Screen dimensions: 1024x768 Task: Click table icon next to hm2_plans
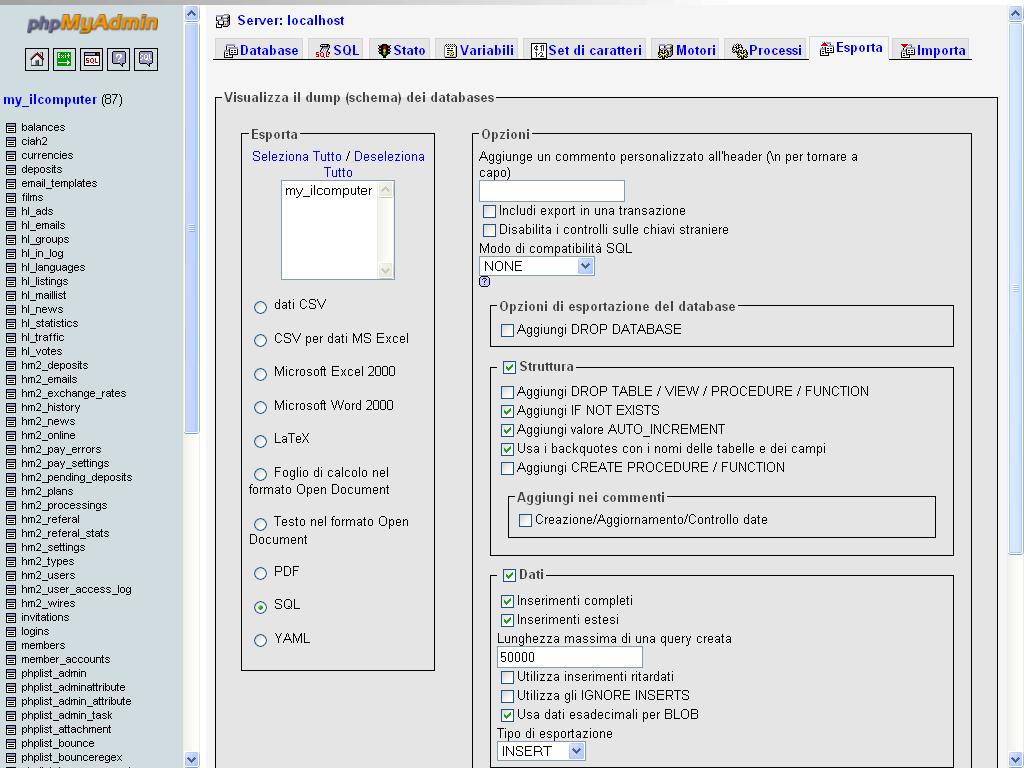tap(10, 492)
